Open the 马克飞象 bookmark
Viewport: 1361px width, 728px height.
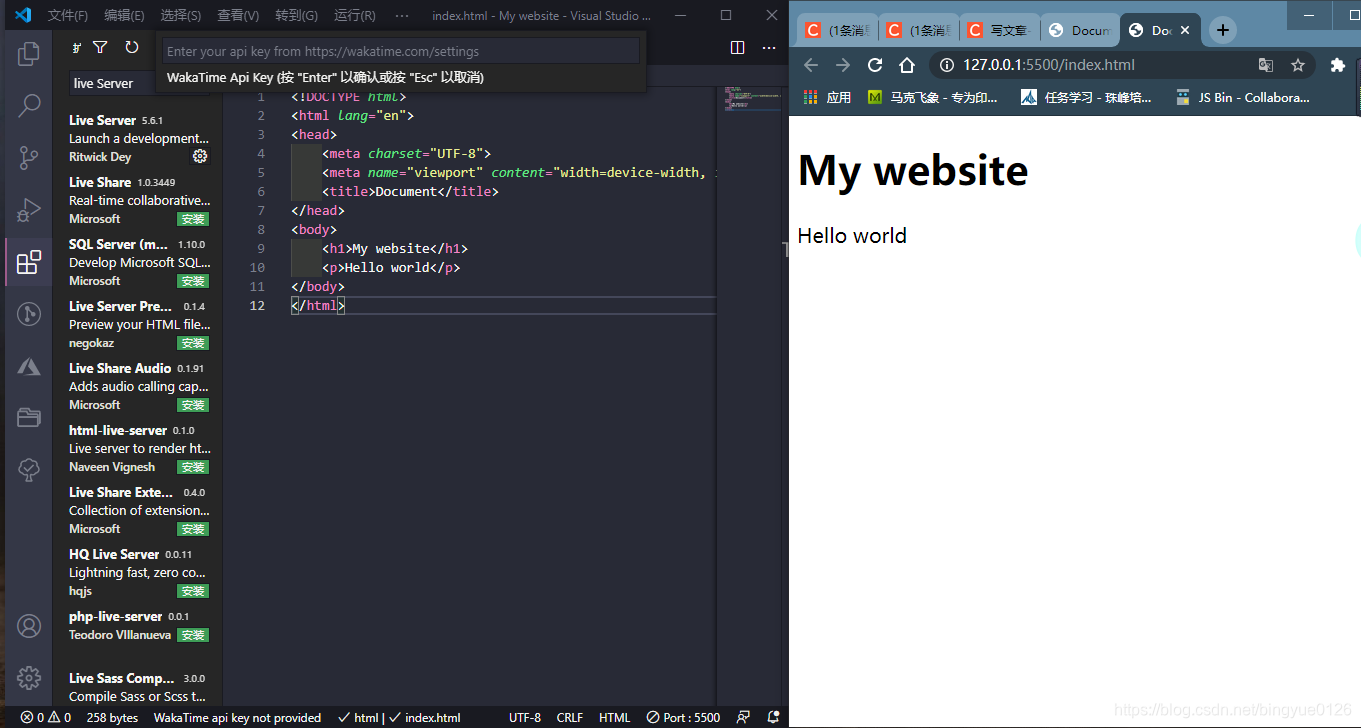click(933, 97)
